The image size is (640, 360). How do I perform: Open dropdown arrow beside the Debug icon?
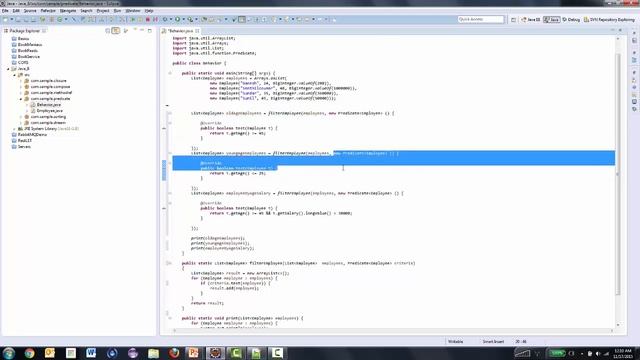[x=171, y=19]
